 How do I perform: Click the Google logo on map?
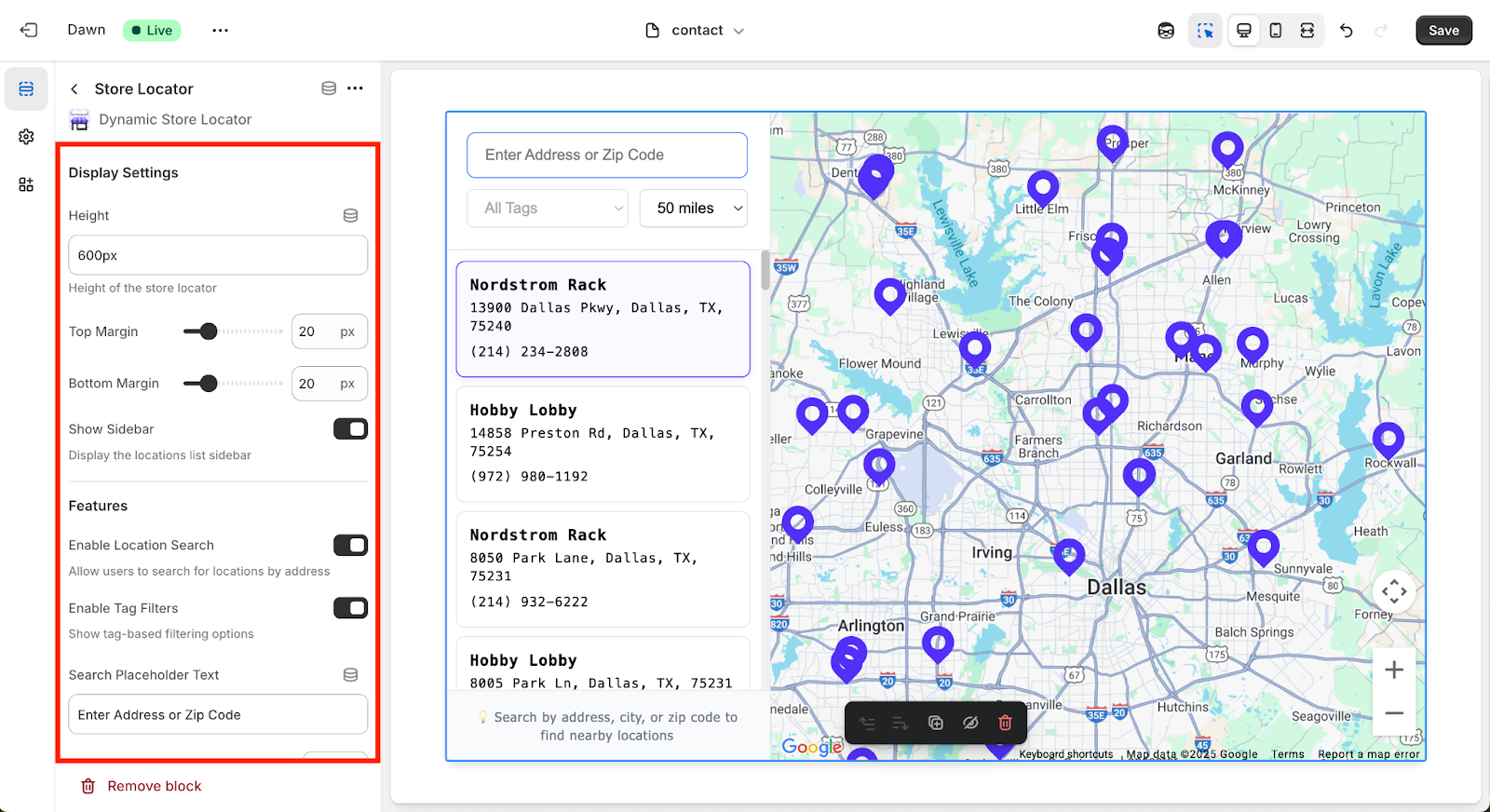811,746
